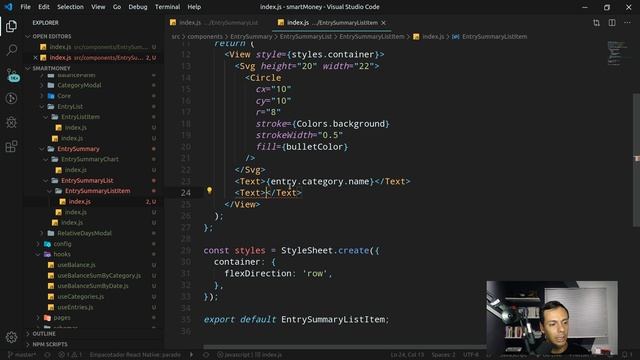Expand the RelativeDaysModal folder
The width and height of the screenshot is (640, 360).
coord(94,233)
